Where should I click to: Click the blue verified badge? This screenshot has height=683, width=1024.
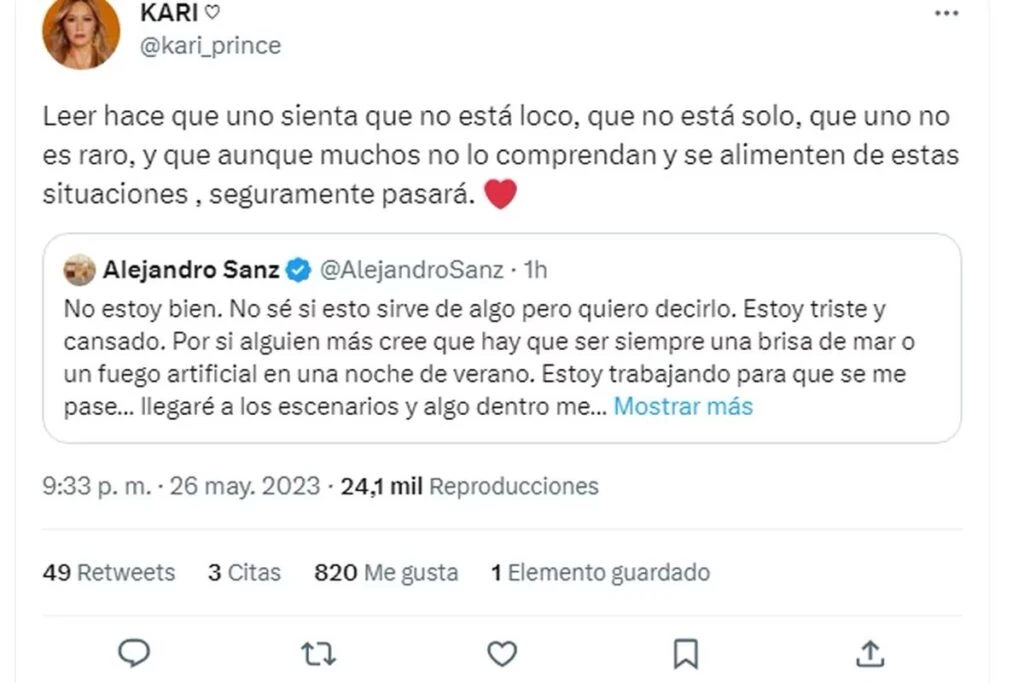pyautogui.click(x=298, y=269)
